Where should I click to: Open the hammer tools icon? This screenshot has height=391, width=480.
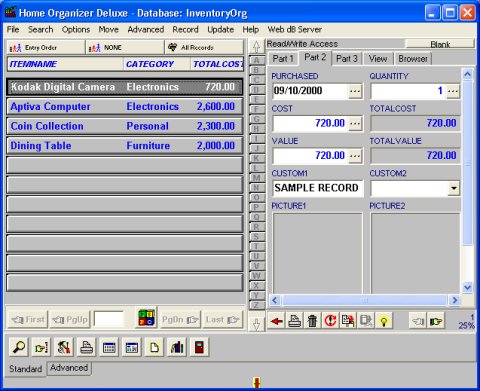64,347
